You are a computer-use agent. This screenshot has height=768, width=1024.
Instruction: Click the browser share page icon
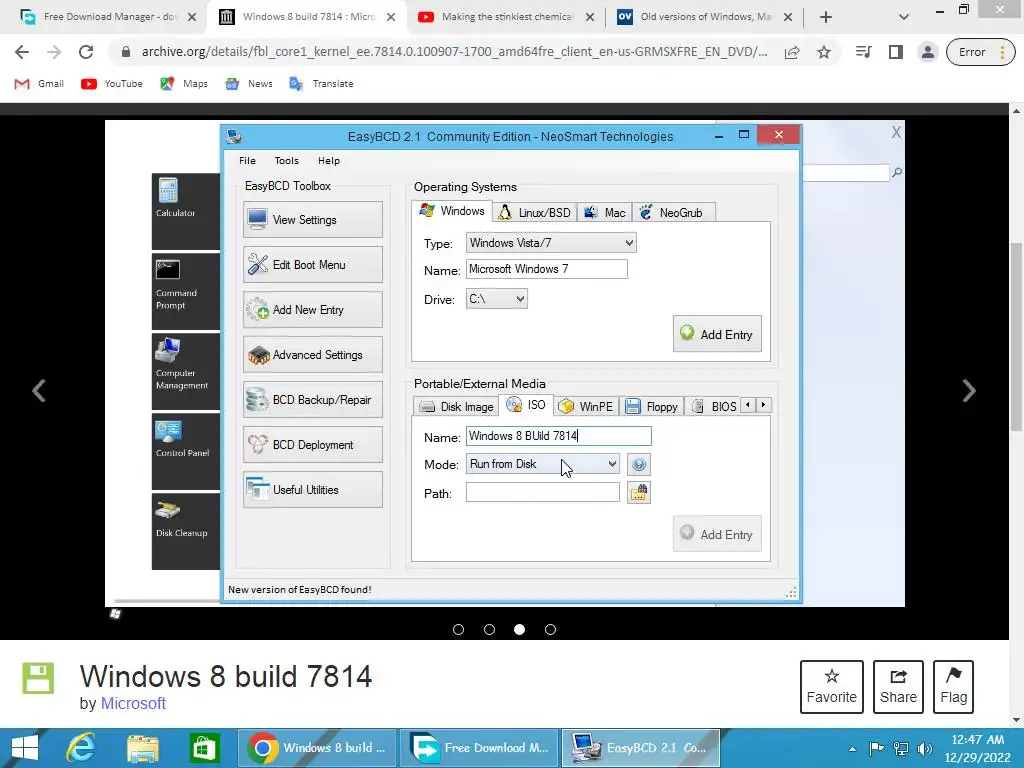(792, 52)
